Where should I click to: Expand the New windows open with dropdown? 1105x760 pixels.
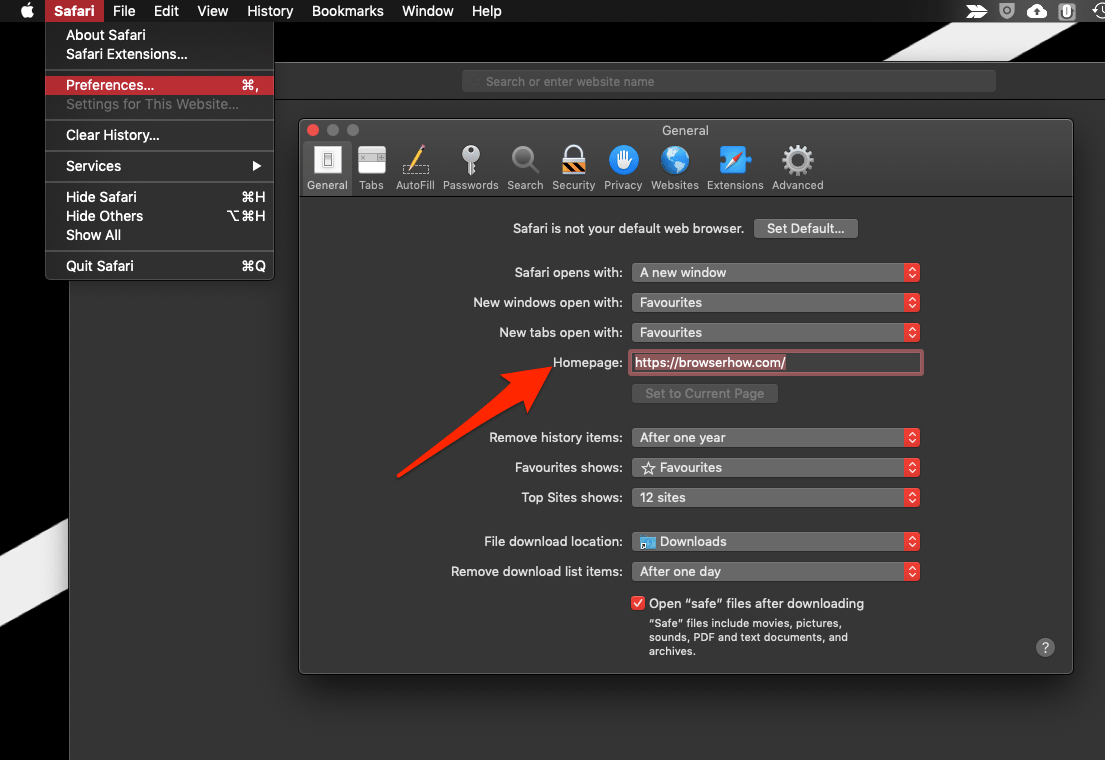[775, 302]
